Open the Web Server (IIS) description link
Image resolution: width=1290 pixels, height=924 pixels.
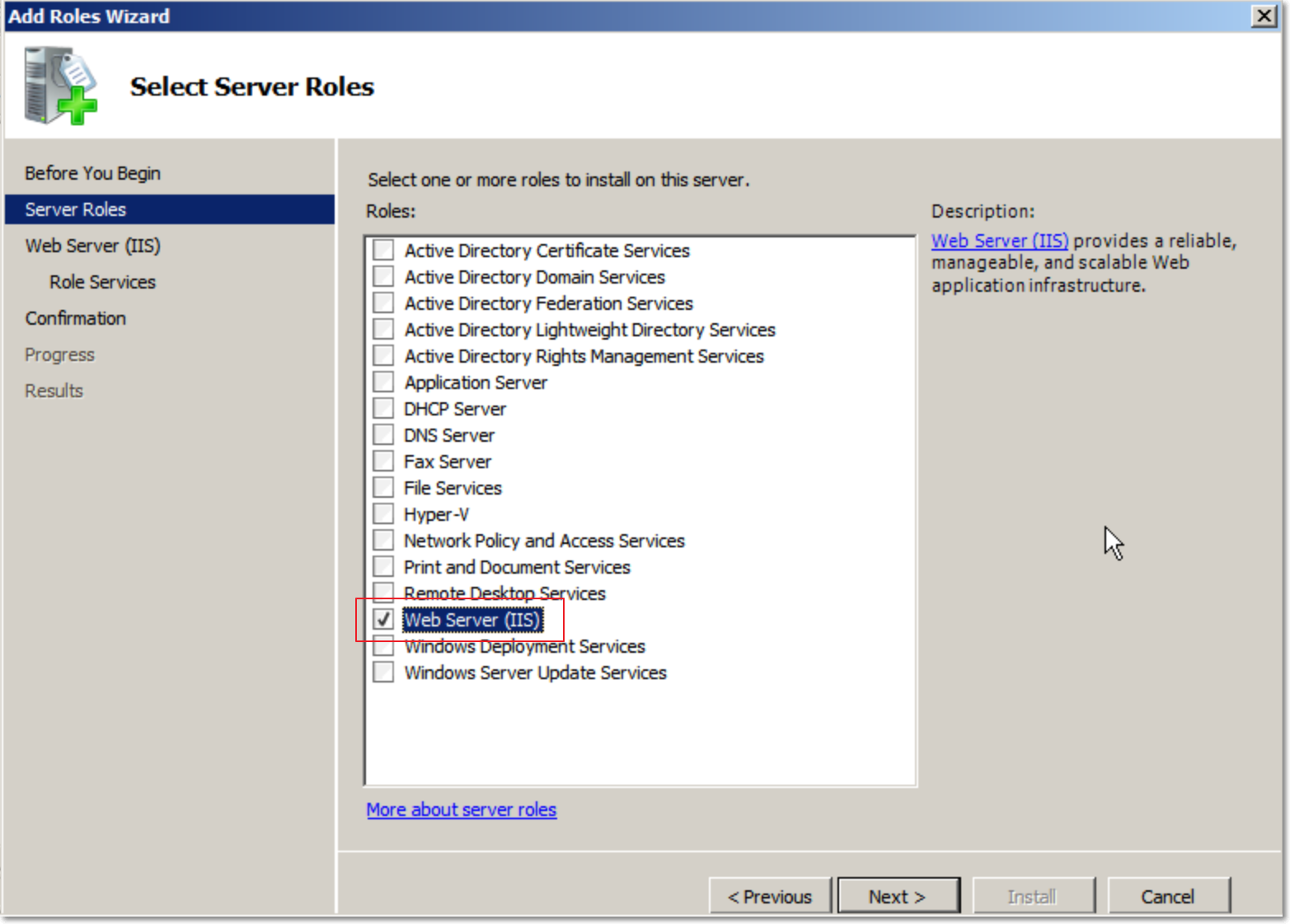999,240
